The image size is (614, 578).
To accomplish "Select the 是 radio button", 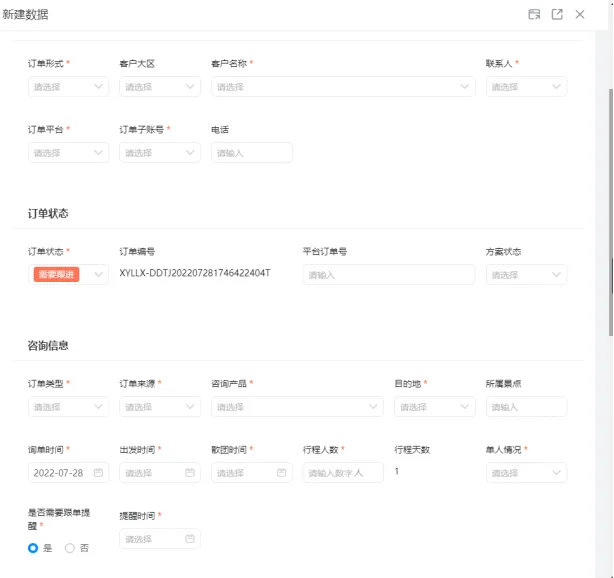I will coord(33,548).
